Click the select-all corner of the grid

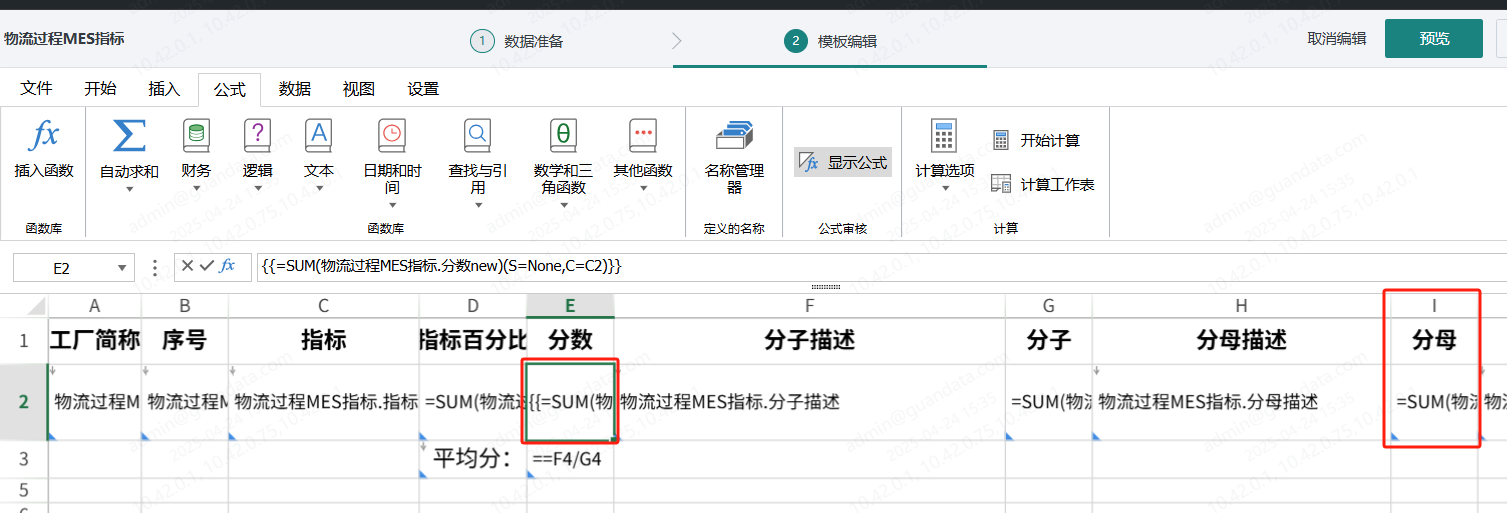(x=24, y=305)
